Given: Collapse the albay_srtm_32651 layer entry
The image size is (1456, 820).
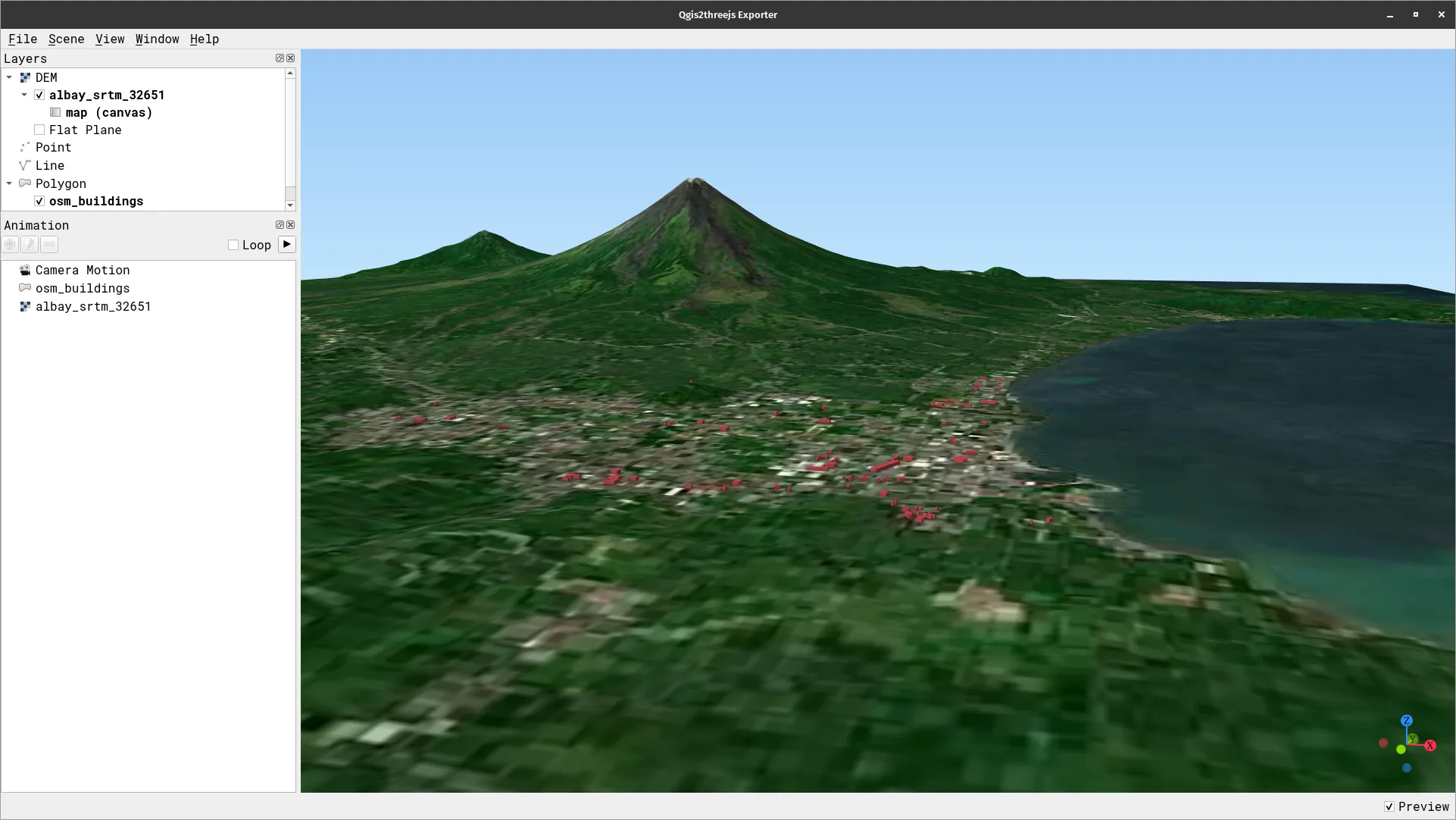Looking at the screenshot, I should 23,95.
